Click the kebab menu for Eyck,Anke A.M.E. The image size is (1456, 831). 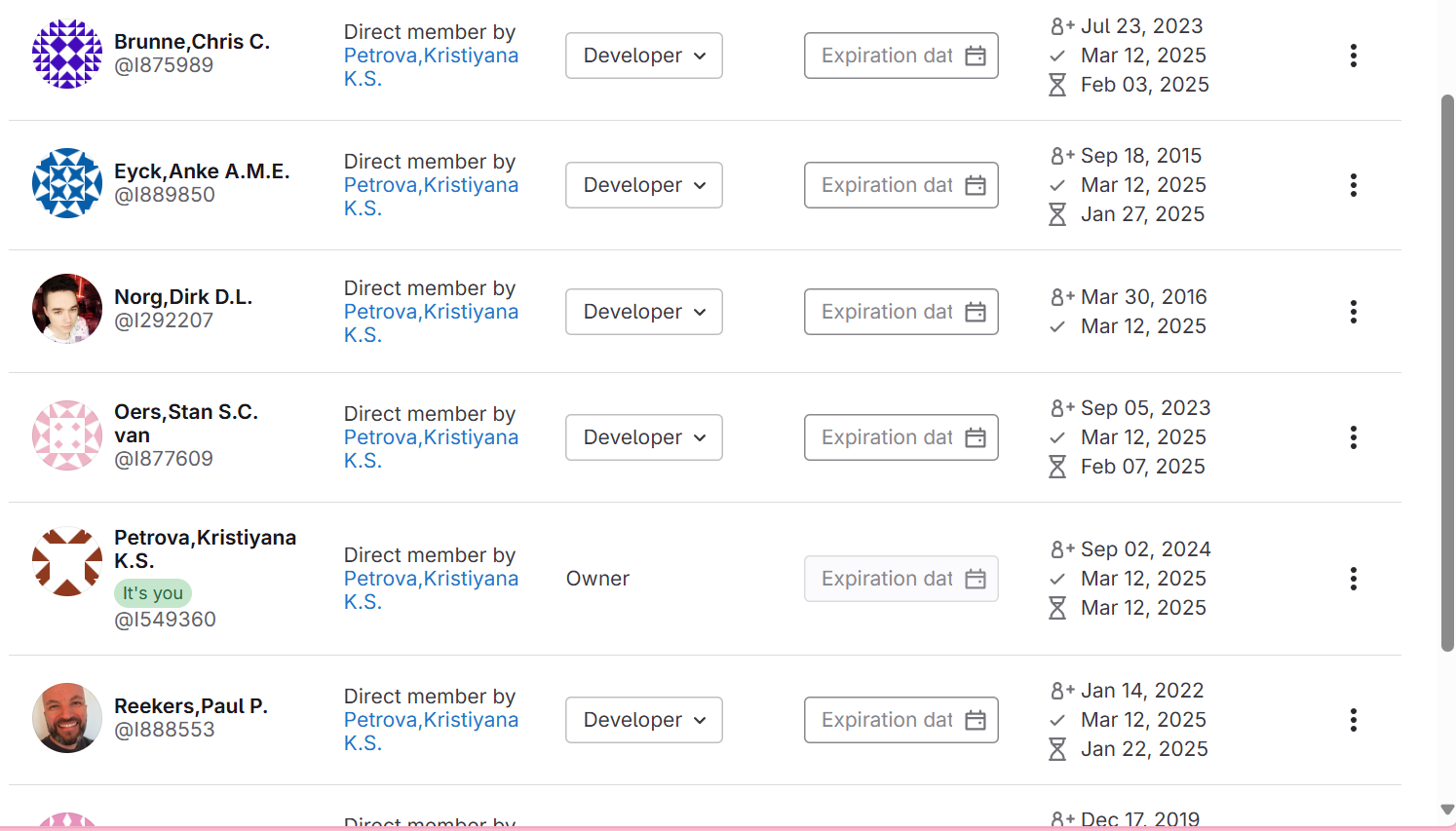click(1354, 185)
